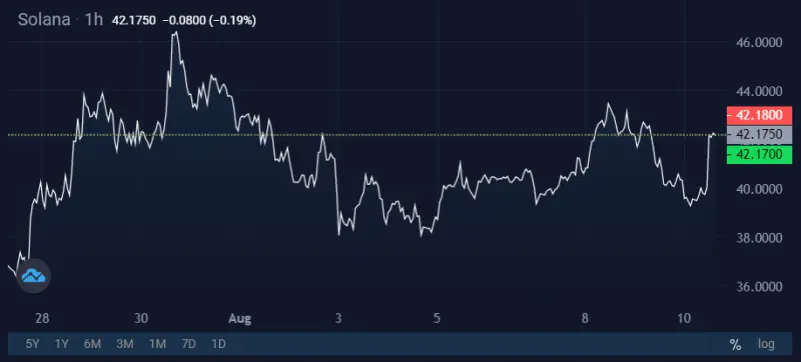The height and width of the screenshot is (362, 801).
Task: Click the green 42.1700 bid price label
Action: (x=759, y=154)
